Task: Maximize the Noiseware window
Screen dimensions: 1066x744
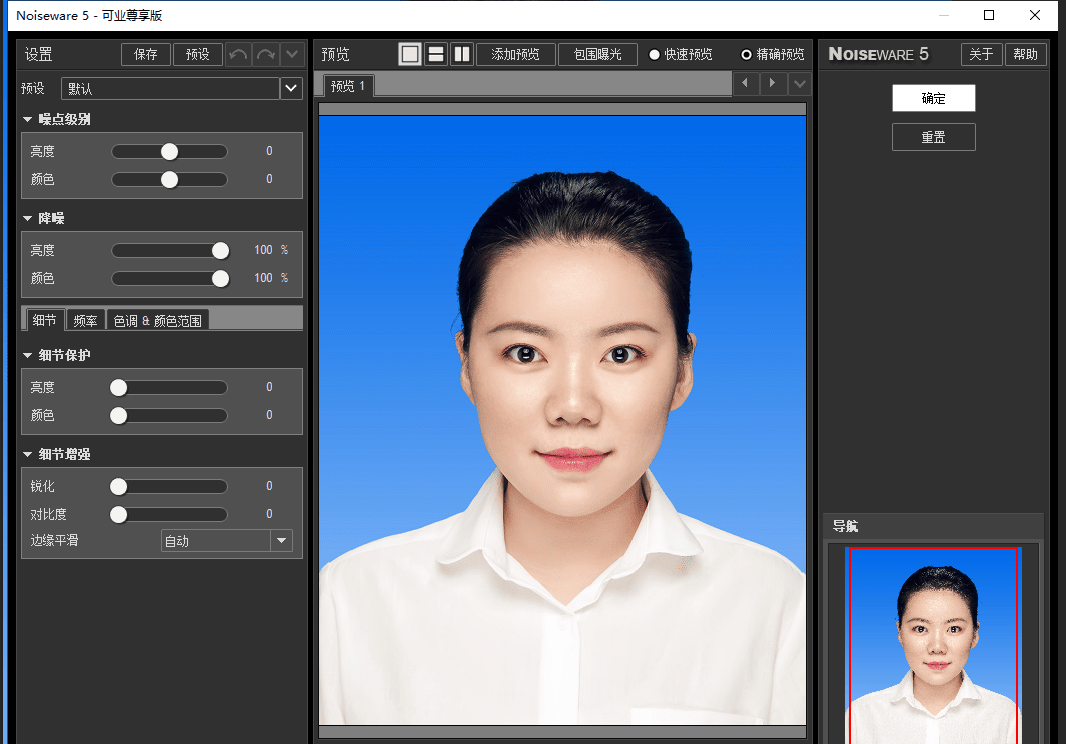Action: [989, 15]
